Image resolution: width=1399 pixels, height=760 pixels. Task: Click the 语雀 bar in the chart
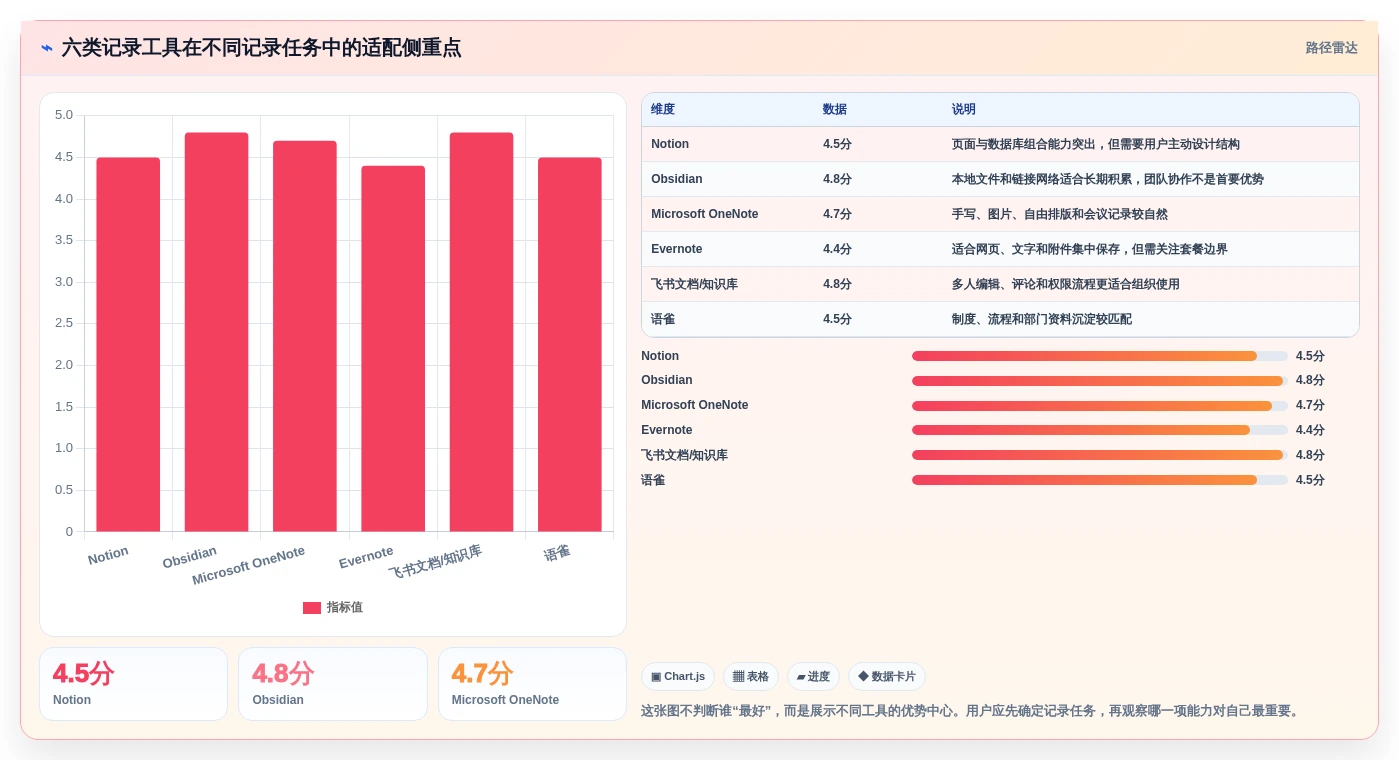click(x=570, y=344)
